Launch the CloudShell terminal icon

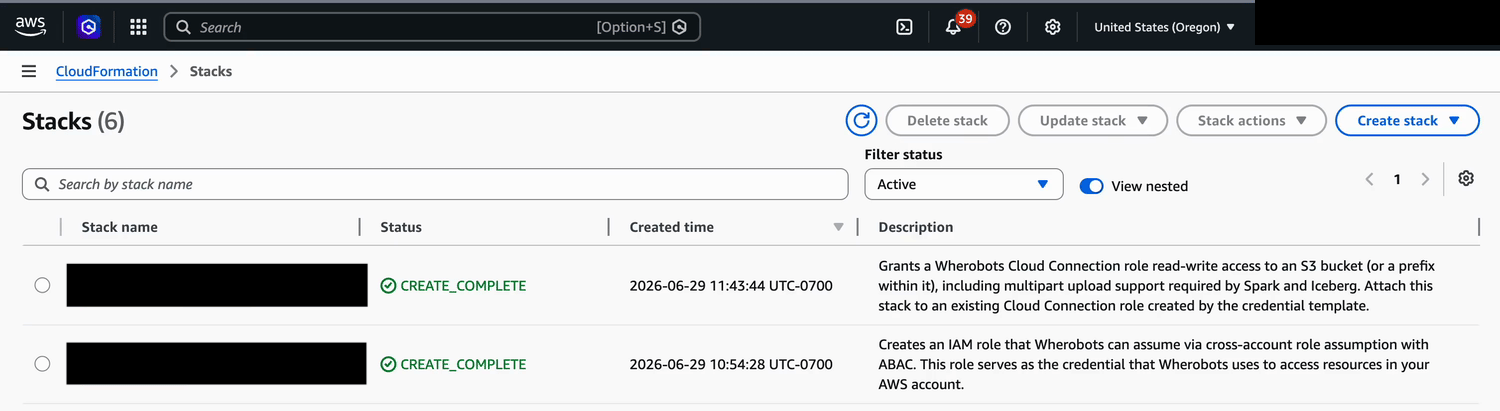(x=904, y=27)
